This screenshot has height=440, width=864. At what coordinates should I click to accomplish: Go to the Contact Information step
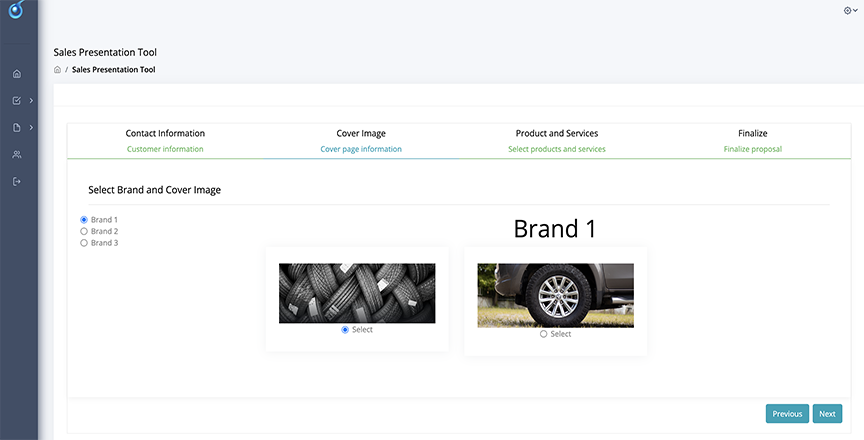165,141
